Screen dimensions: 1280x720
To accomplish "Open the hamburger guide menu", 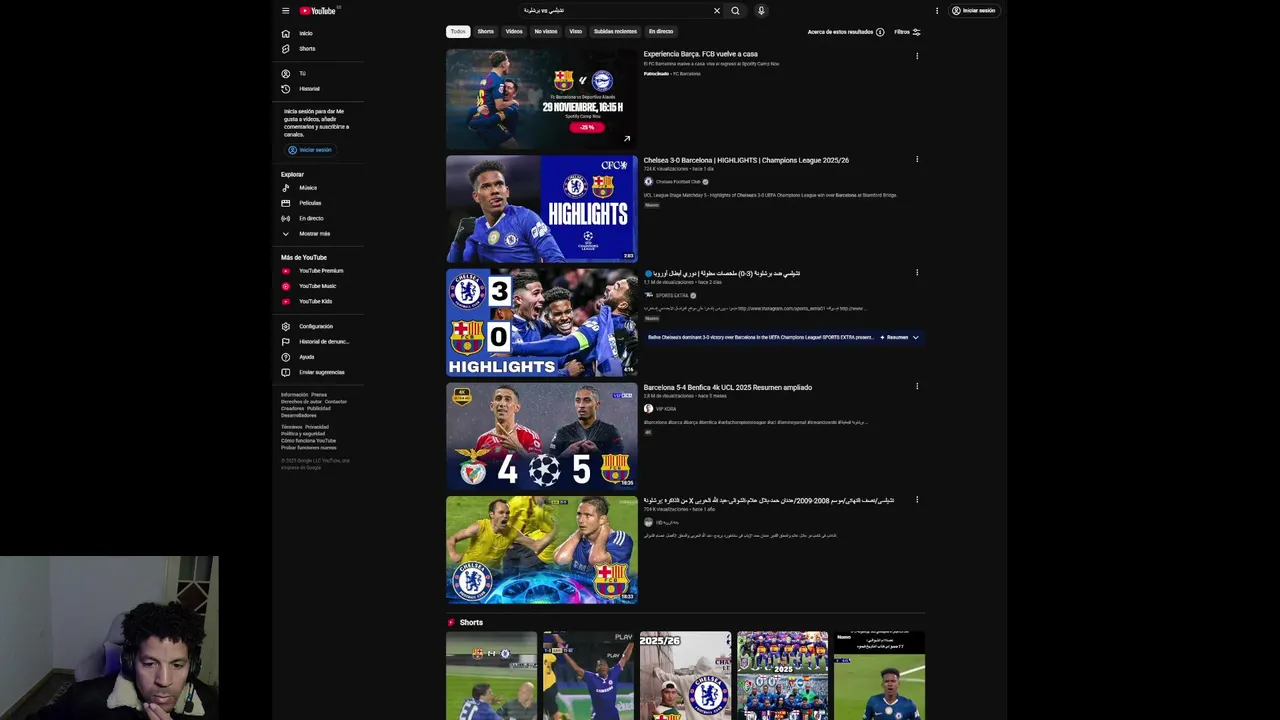I will coord(285,11).
